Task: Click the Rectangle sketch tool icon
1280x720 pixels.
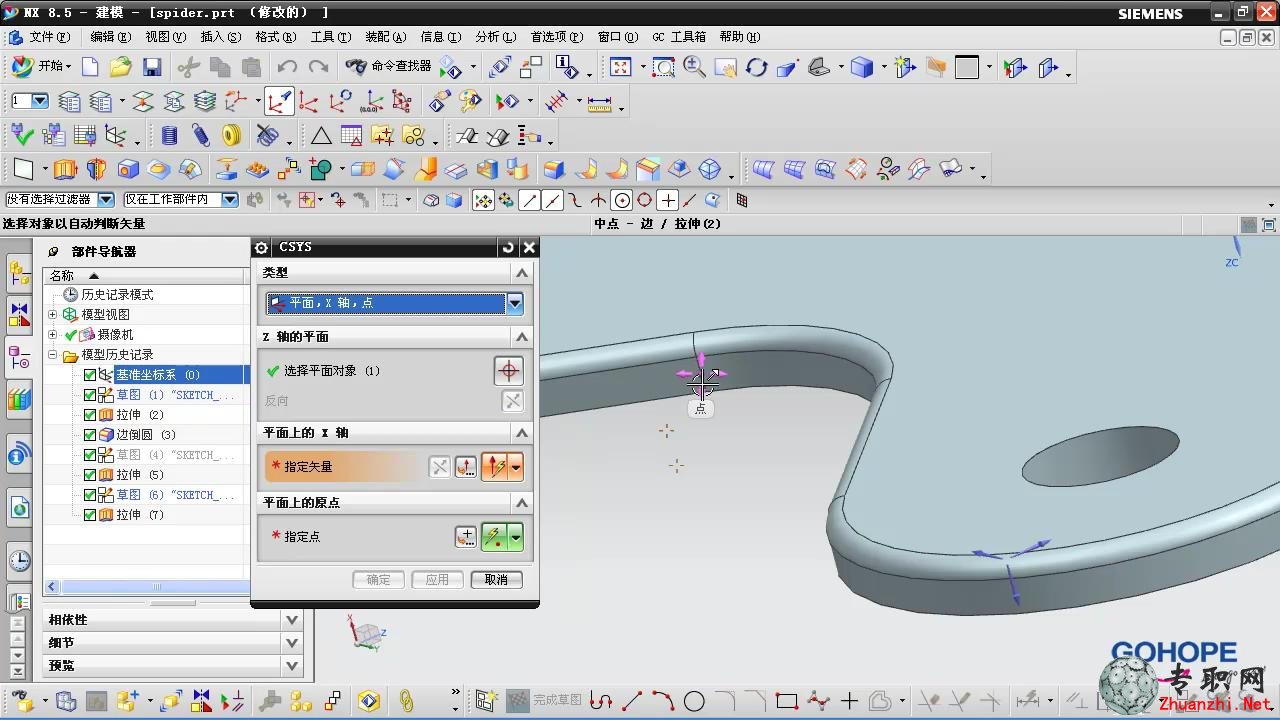Action: [x=787, y=701]
